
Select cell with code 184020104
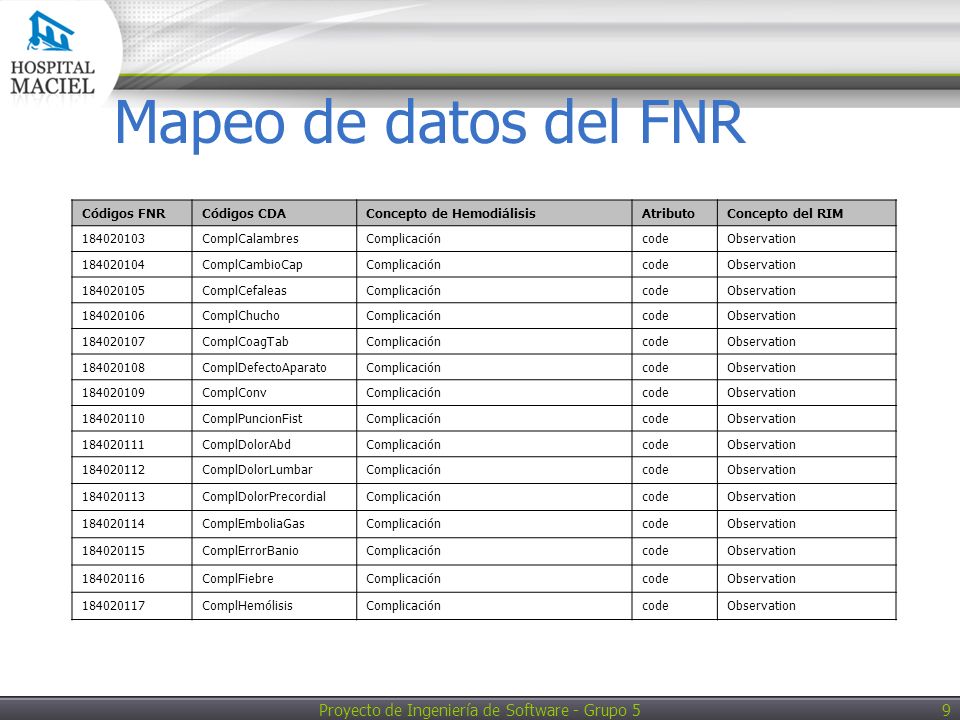pos(132,264)
